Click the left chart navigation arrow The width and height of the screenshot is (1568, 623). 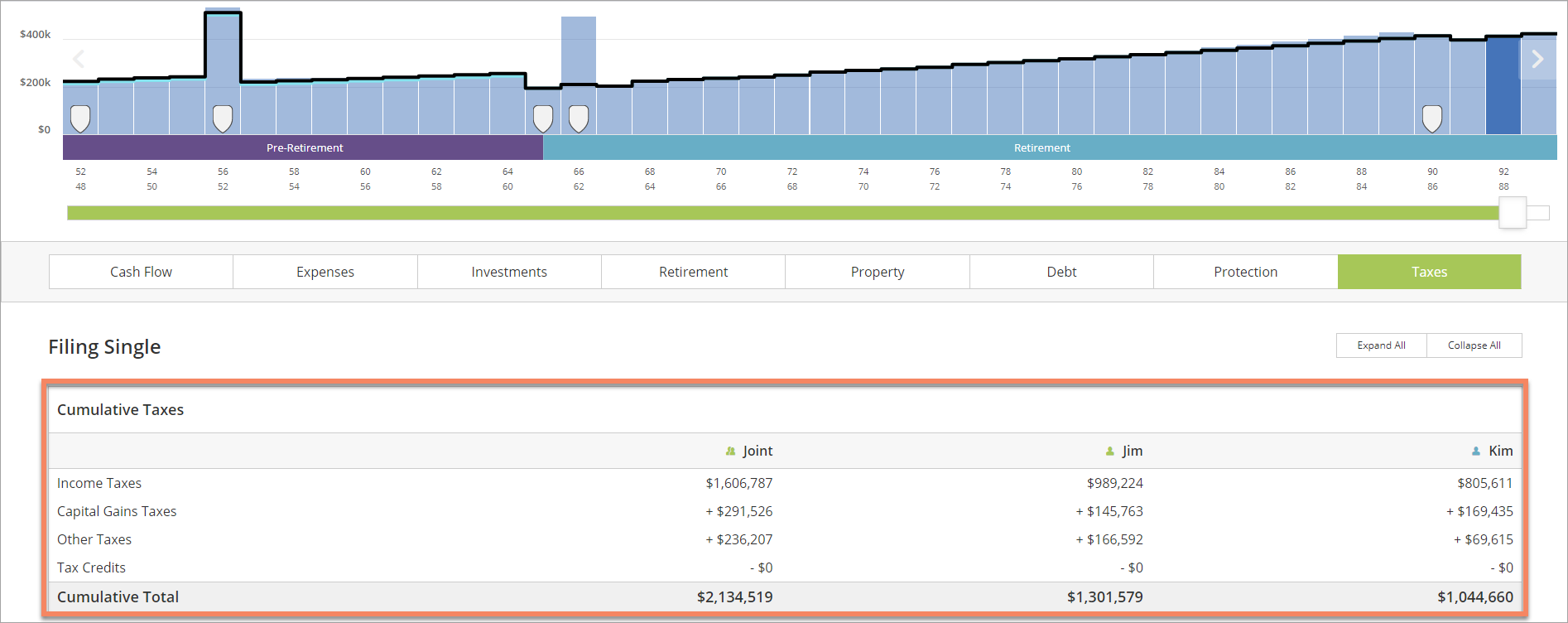[x=79, y=59]
